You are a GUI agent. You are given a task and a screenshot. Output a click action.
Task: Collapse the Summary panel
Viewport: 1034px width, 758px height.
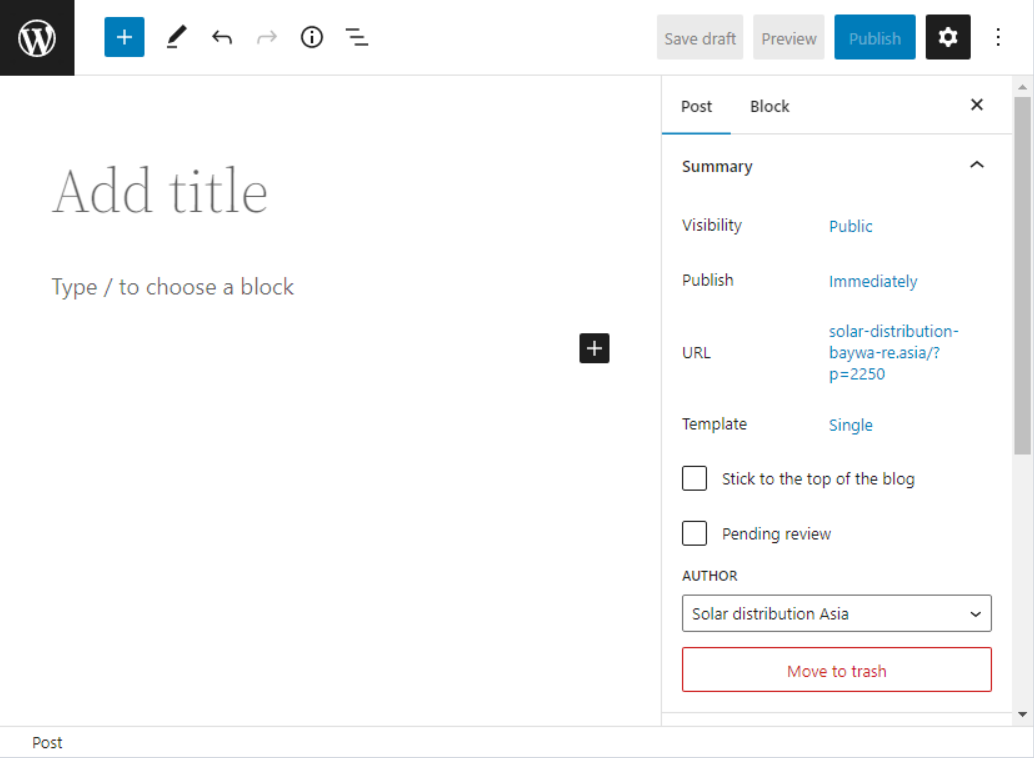pyautogui.click(x=977, y=166)
